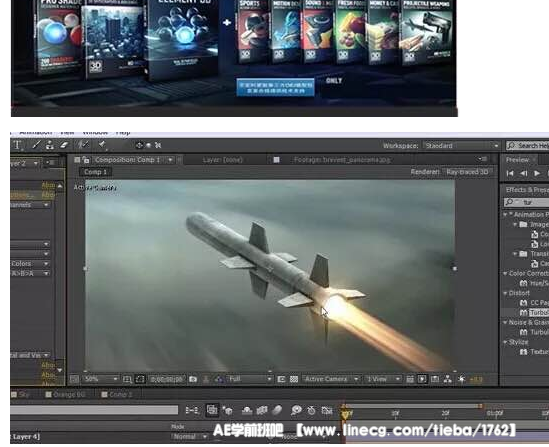Open the Full resolution dropdown
The width and height of the screenshot is (549, 447).
pyautogui.click(x=249, y=379)
